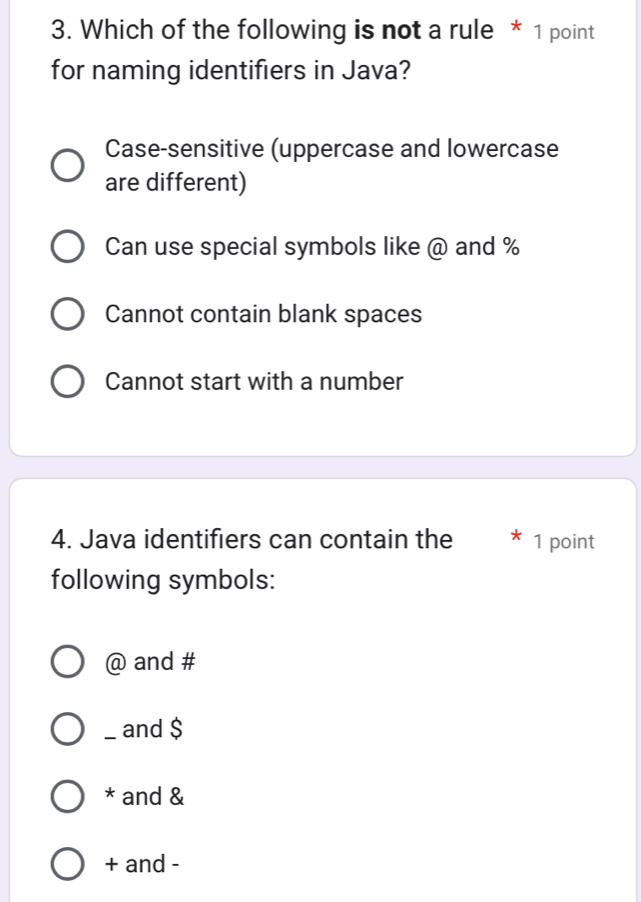Viewport: 641px width, 902px height.
Task: Select "+ and -" as the answer
Action: coord(66,863)
